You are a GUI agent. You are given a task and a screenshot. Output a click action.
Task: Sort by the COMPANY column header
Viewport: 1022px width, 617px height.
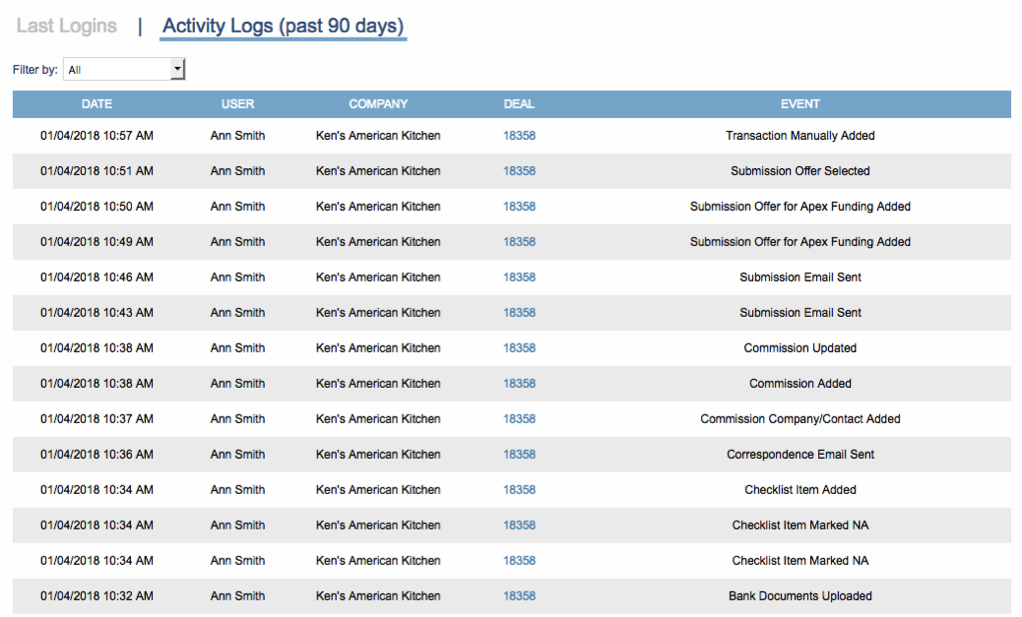point(378,104)
